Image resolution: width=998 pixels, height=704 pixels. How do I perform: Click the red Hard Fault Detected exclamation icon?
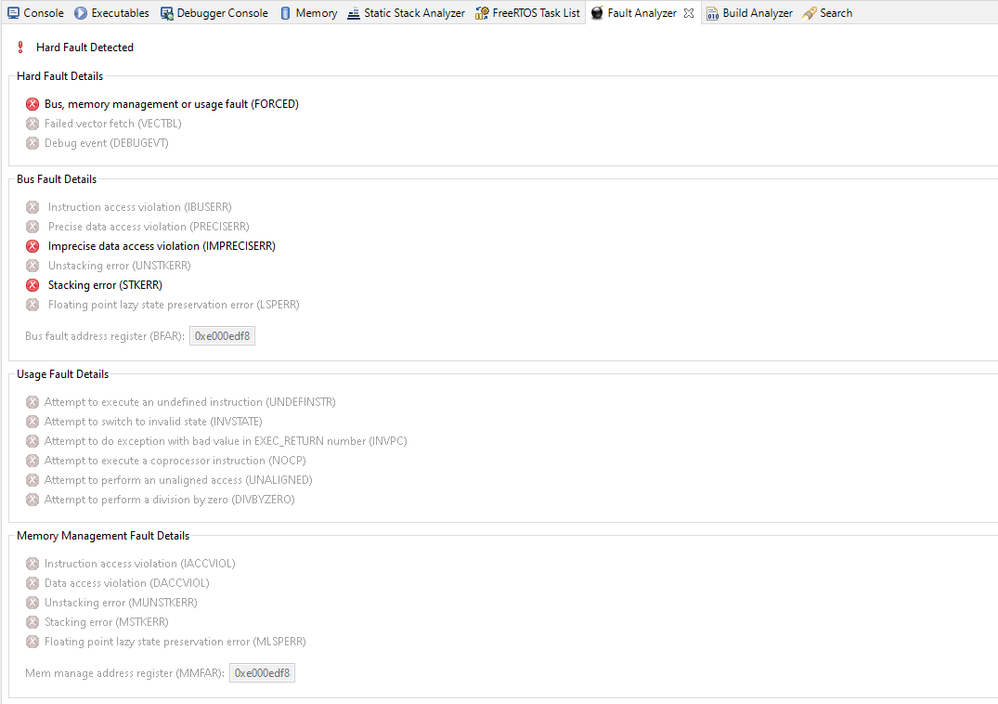pos(20,47)
